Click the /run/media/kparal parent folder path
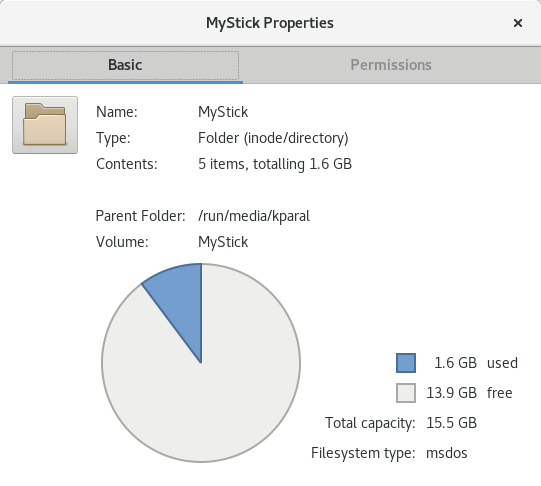541x486 pixels. pyautogui.click(x=254, y=216)
